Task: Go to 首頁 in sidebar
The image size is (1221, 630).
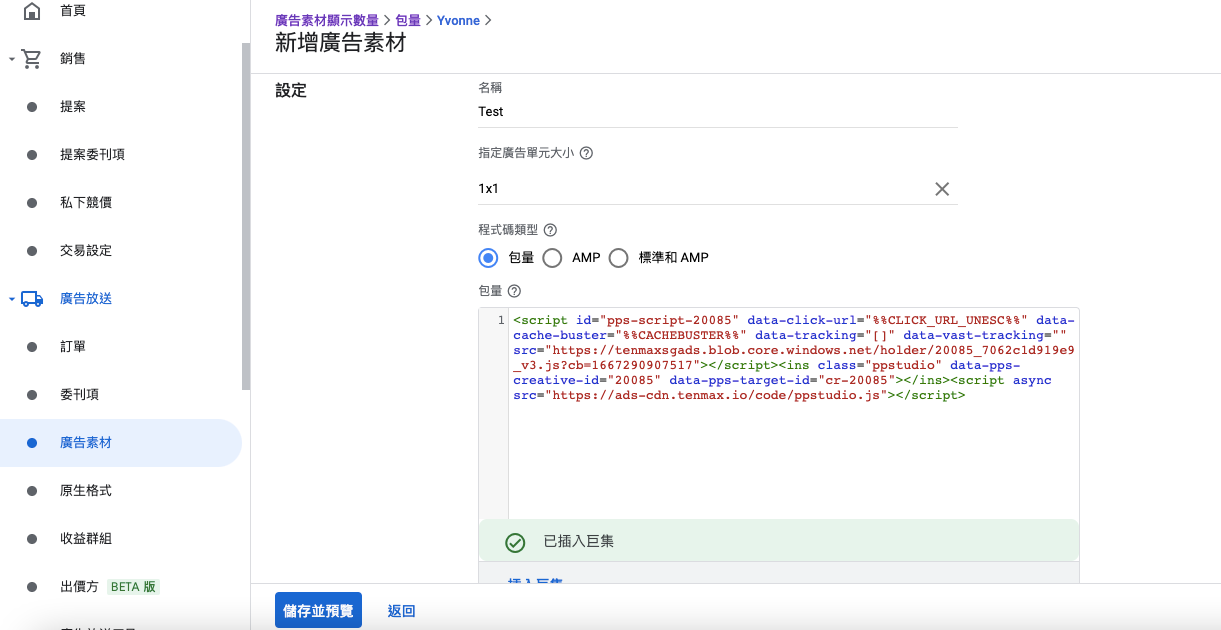Action: tap(73, 11)
